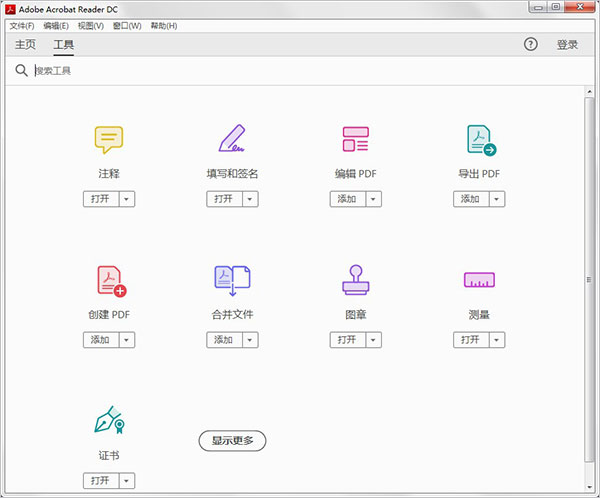Click the 创建 PDF tool icon
The image size is (600, 498).
pyautogui.click(x=110, y=280)
